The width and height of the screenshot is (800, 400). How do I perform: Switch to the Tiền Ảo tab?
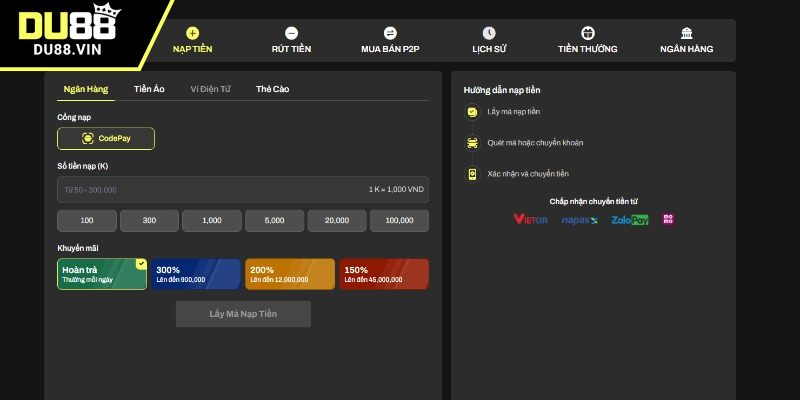(149, 89)
